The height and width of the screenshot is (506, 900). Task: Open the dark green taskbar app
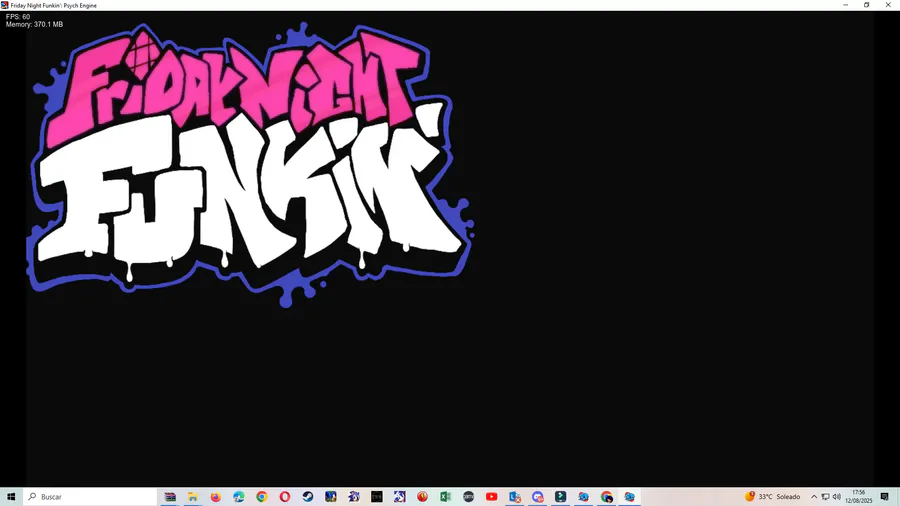pos(560,496)
